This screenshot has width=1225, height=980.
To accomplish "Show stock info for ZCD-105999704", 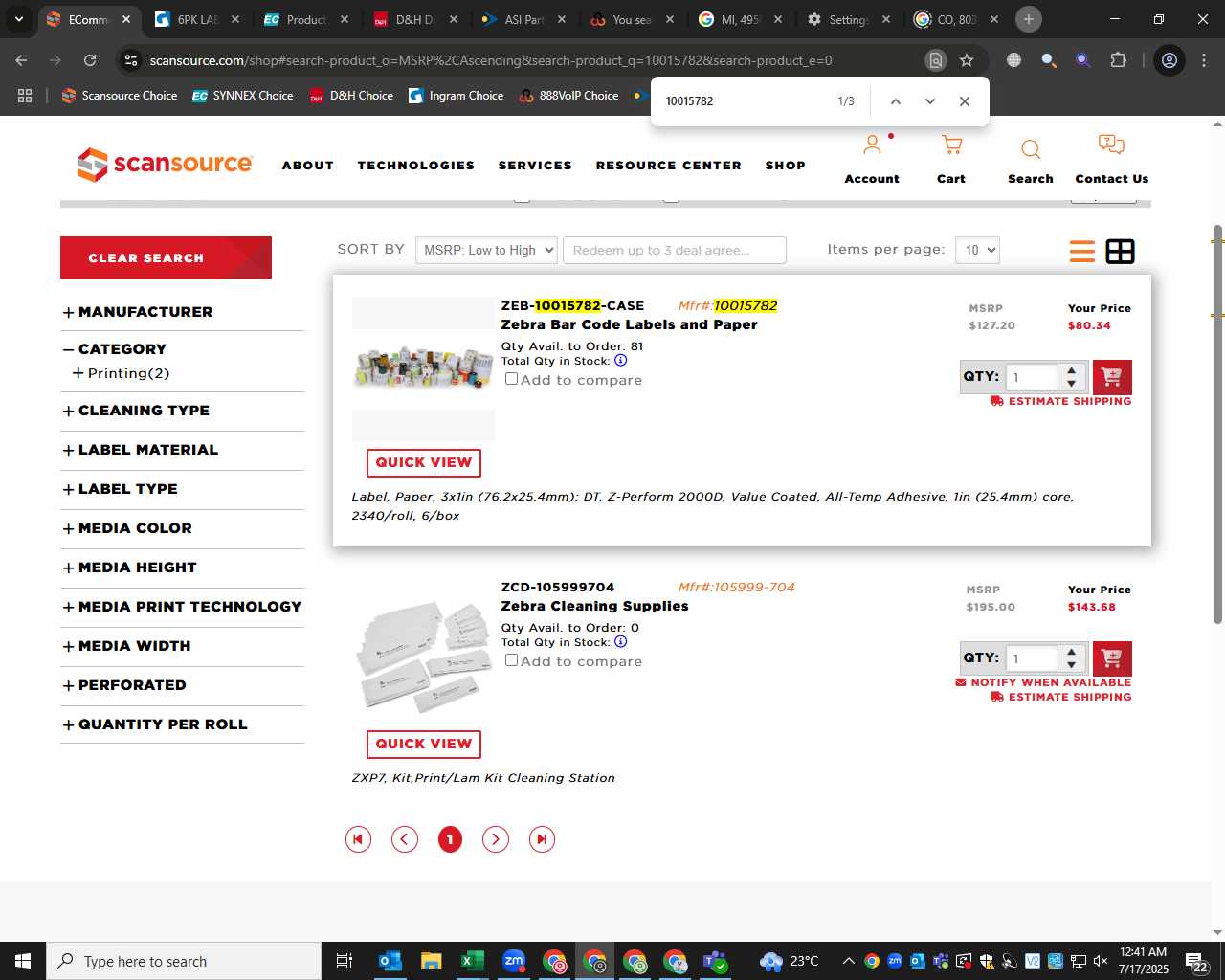I will (621, 642).
